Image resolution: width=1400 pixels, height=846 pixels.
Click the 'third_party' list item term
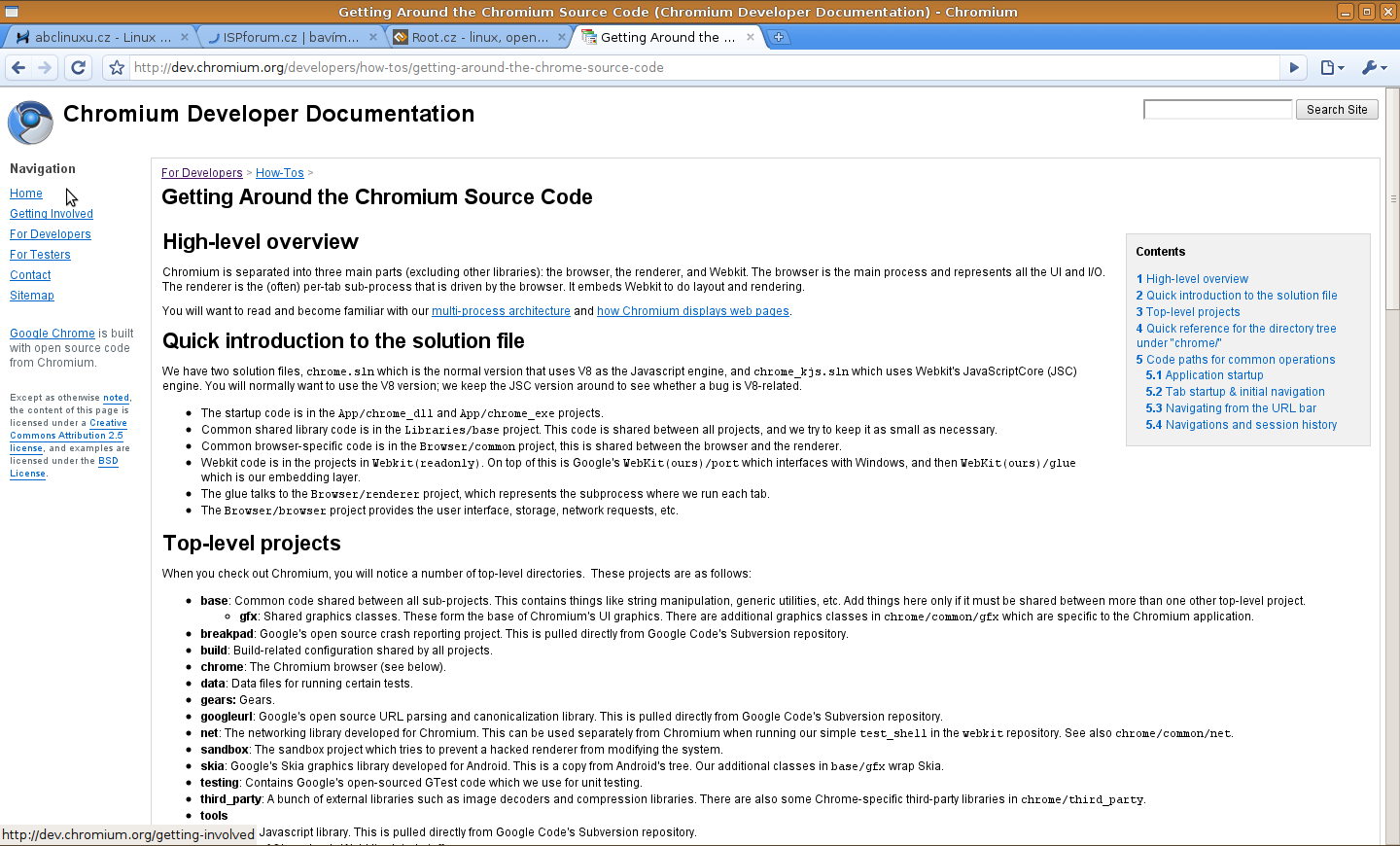click(230, 799)
